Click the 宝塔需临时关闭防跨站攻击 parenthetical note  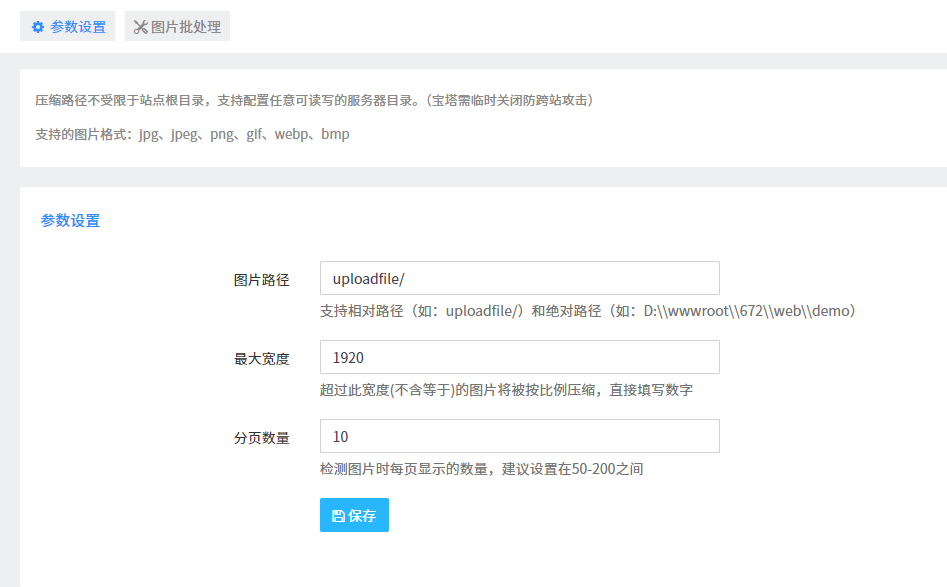pos(510,100)
